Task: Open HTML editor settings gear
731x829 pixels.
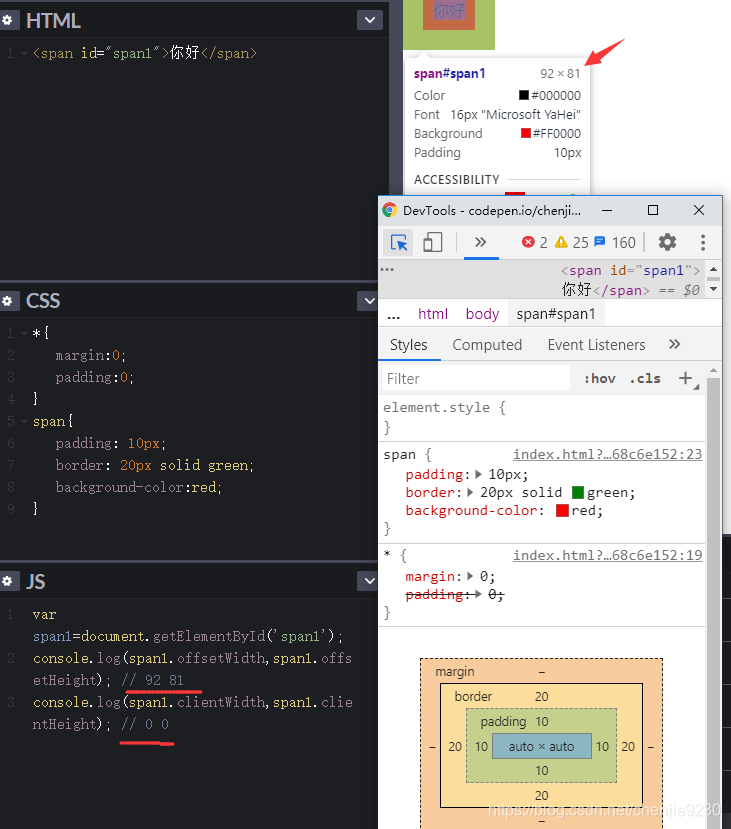Action: (7, 21)
